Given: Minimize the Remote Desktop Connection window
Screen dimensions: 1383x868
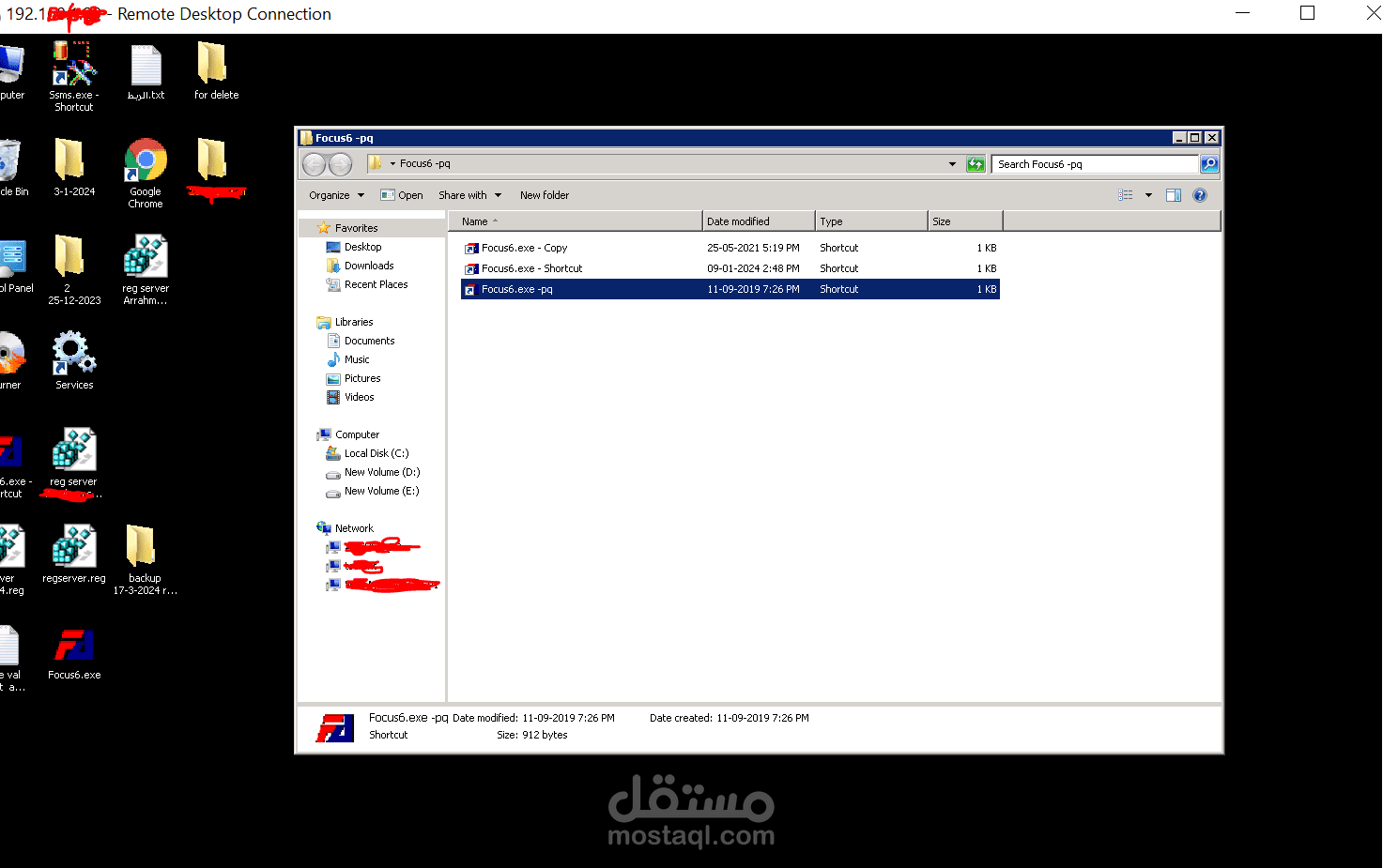Looking at the screenshot, I should [1242, 13].
